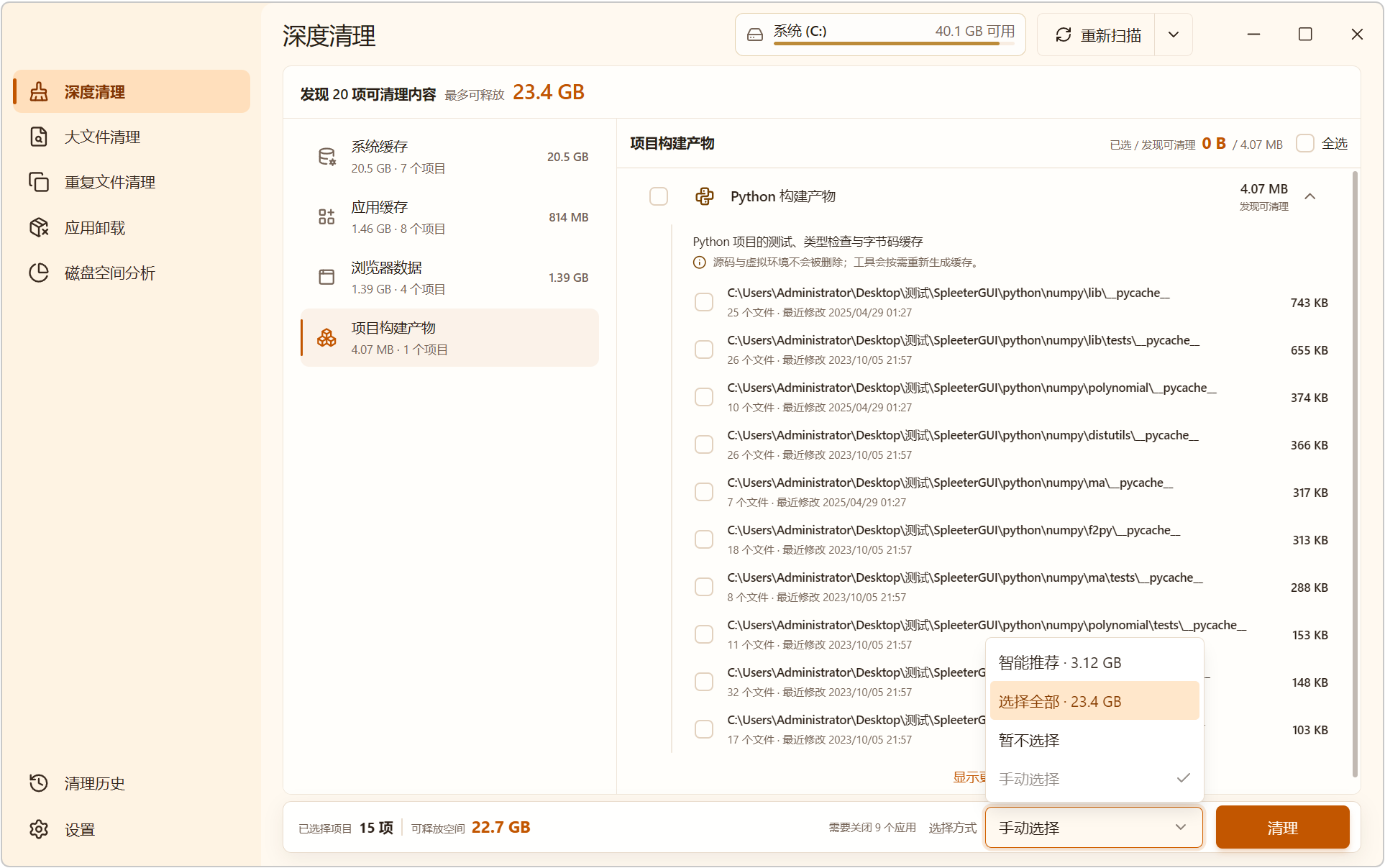This screenshot has height=868, width=1385.
Task: Tick the Python 构建产物 group checkbox
Action: (659, 196)
